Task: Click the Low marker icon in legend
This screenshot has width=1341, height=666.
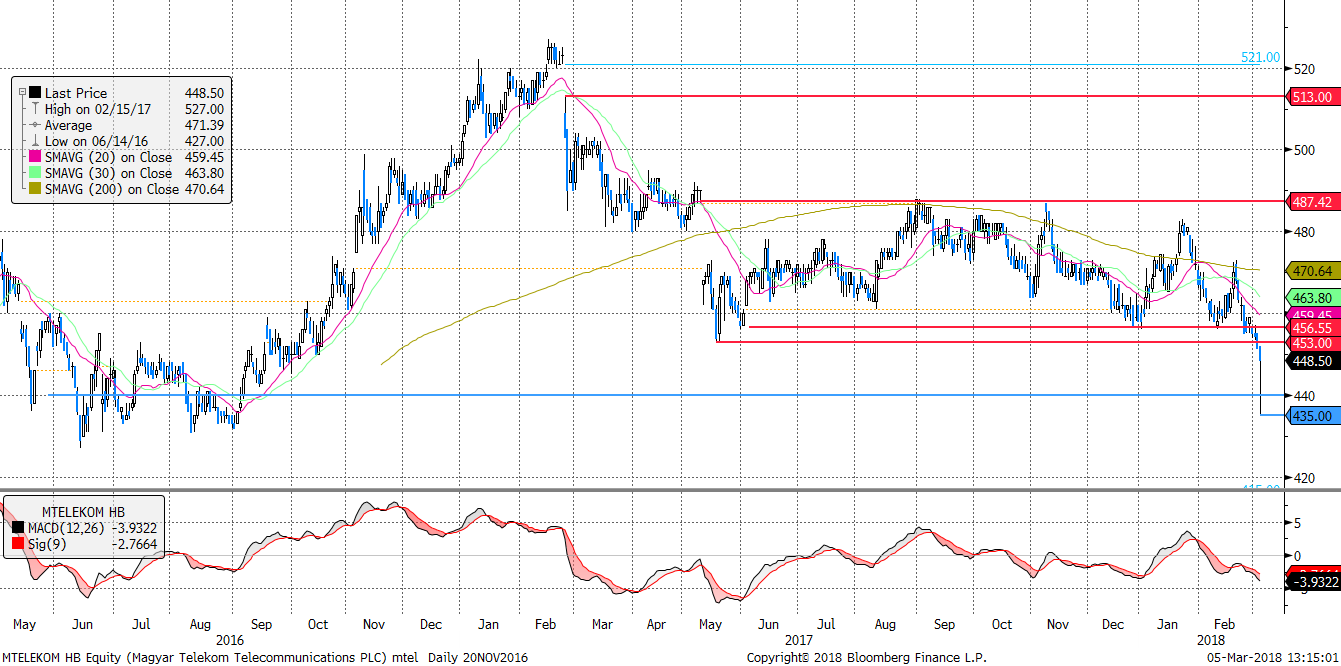Action: point(36,141)
